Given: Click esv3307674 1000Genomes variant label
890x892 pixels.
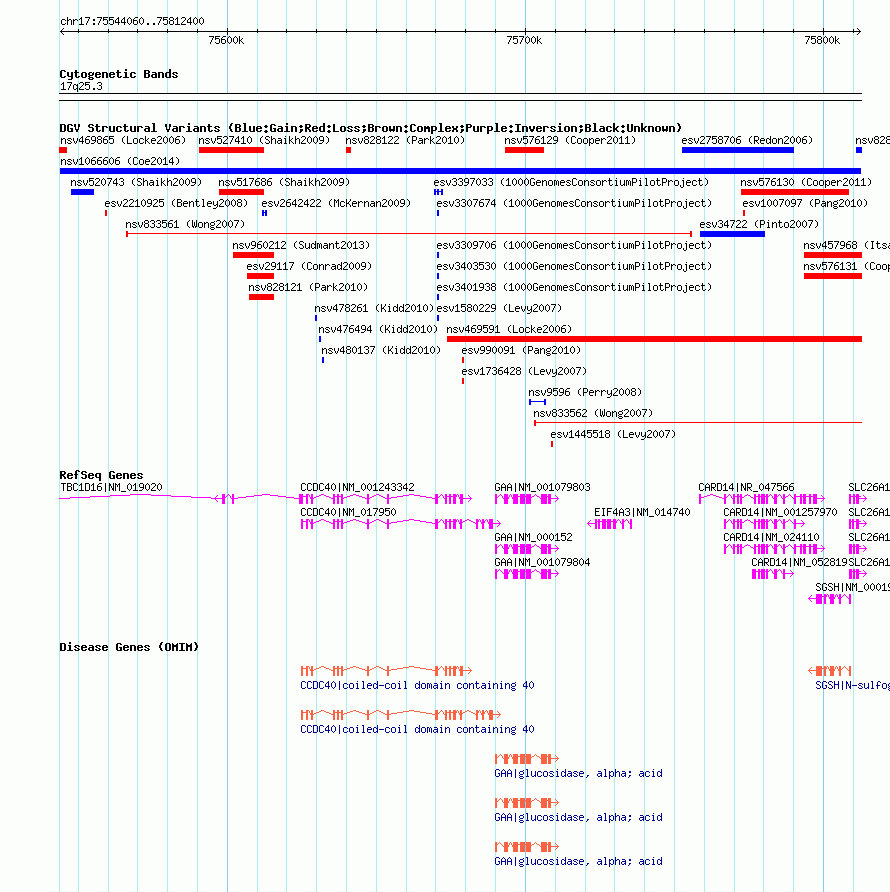Looking at the screenshot, I should 574,204.
